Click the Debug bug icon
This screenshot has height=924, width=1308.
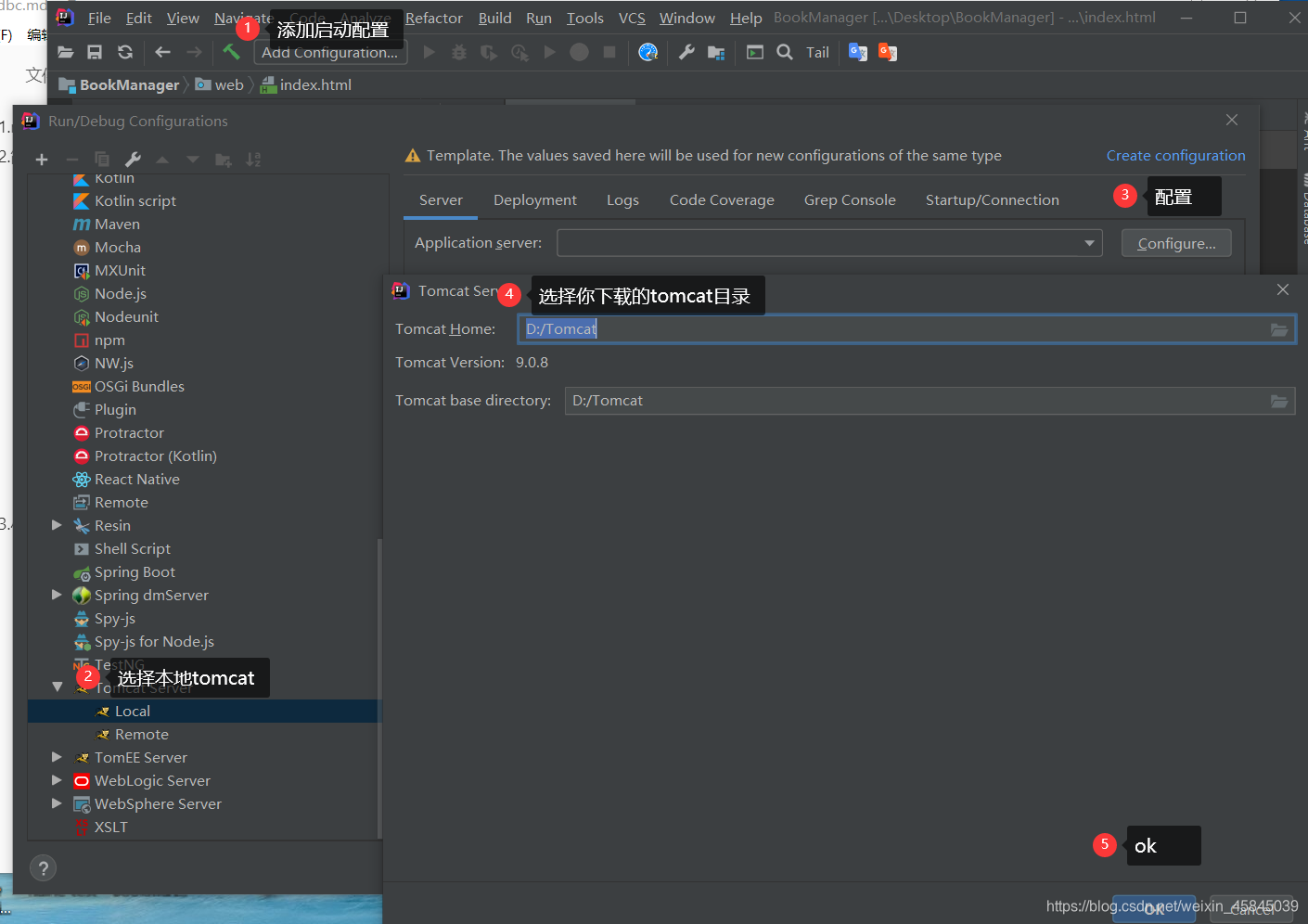(459, 53)
